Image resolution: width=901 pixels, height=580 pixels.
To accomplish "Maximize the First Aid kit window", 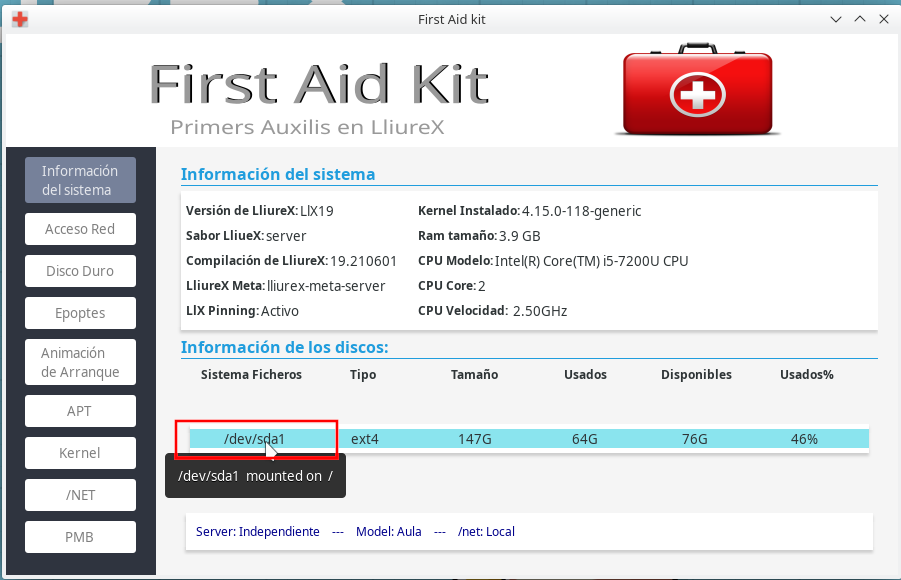I will [859, 19].
